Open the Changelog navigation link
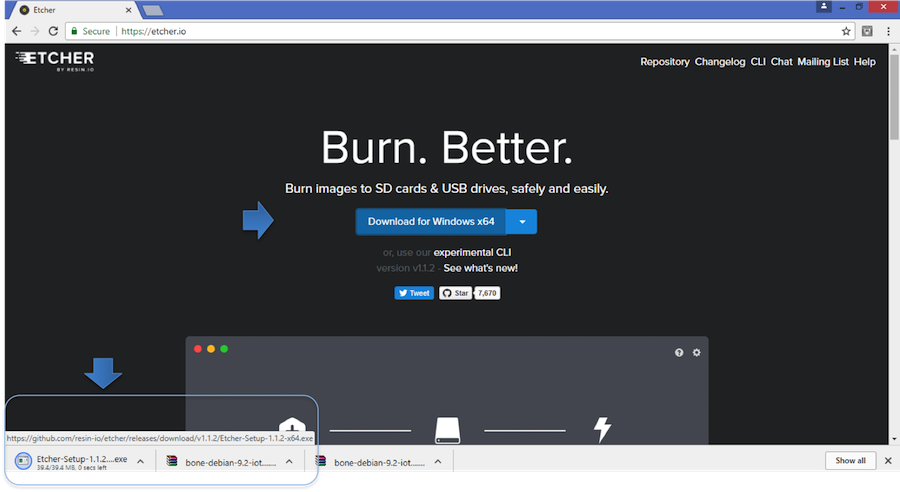 click(720, 62)
